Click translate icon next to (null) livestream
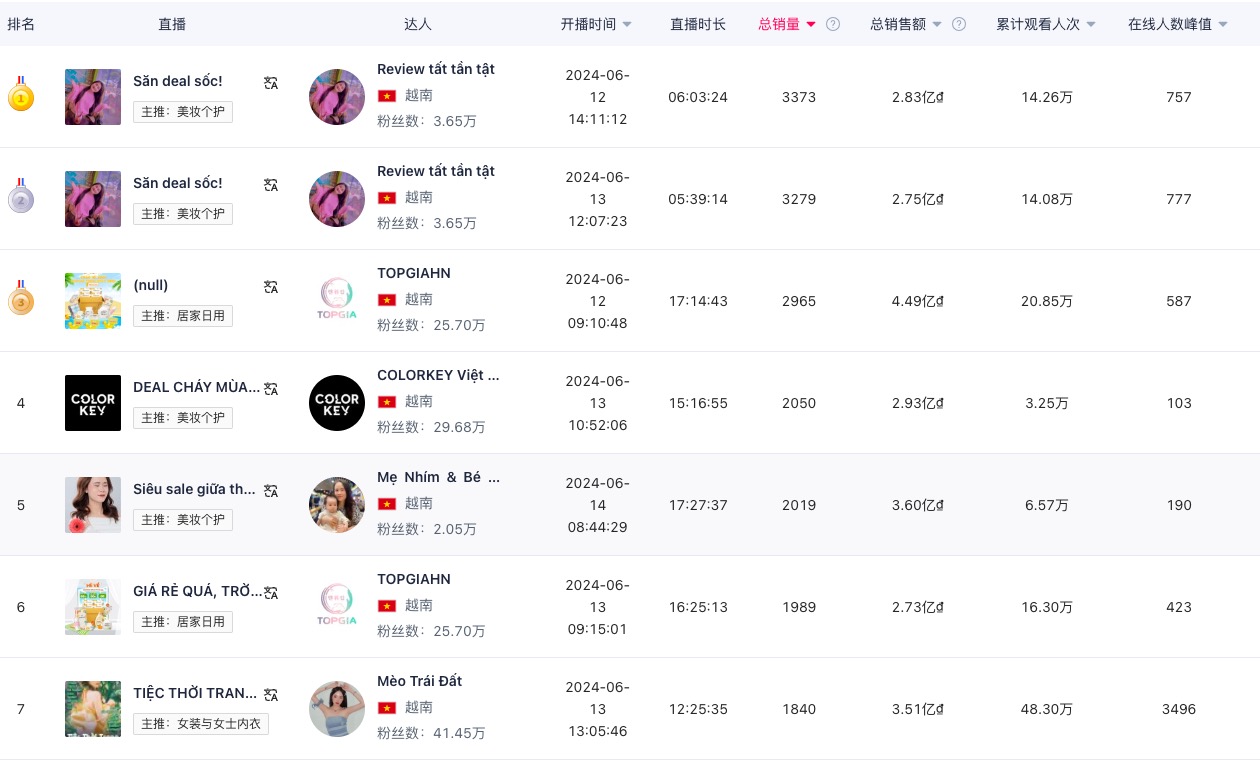The height and width of the screenshot is (771, 1260). pos(271,287)
